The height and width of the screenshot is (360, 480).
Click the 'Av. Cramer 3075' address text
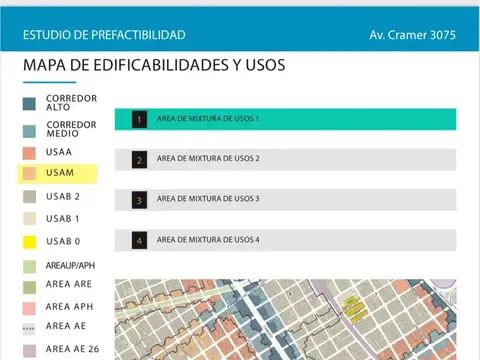tap(412, 35)
